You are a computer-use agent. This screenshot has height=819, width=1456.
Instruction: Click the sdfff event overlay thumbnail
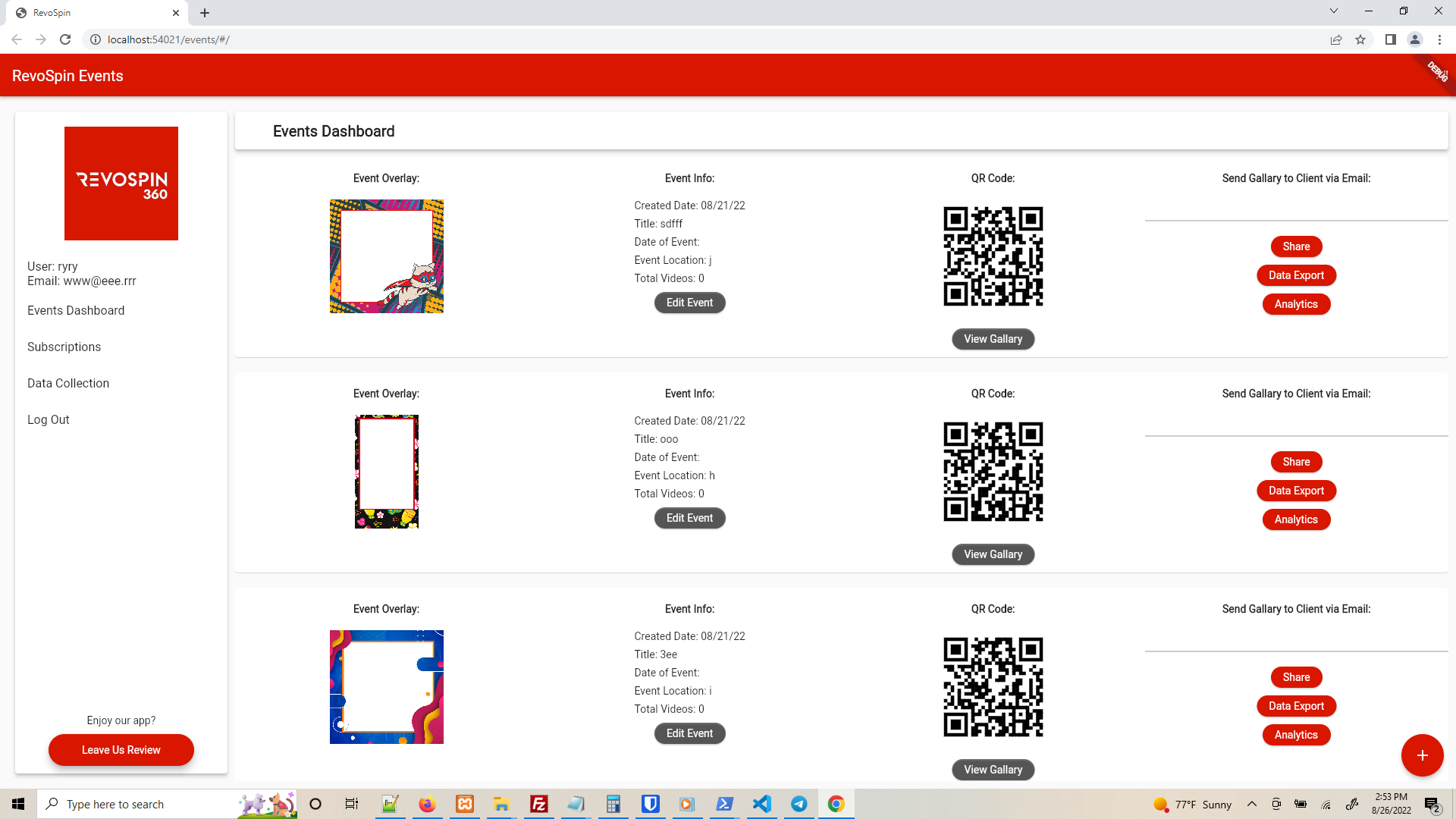pyautogui.click(x=387, y=256)
